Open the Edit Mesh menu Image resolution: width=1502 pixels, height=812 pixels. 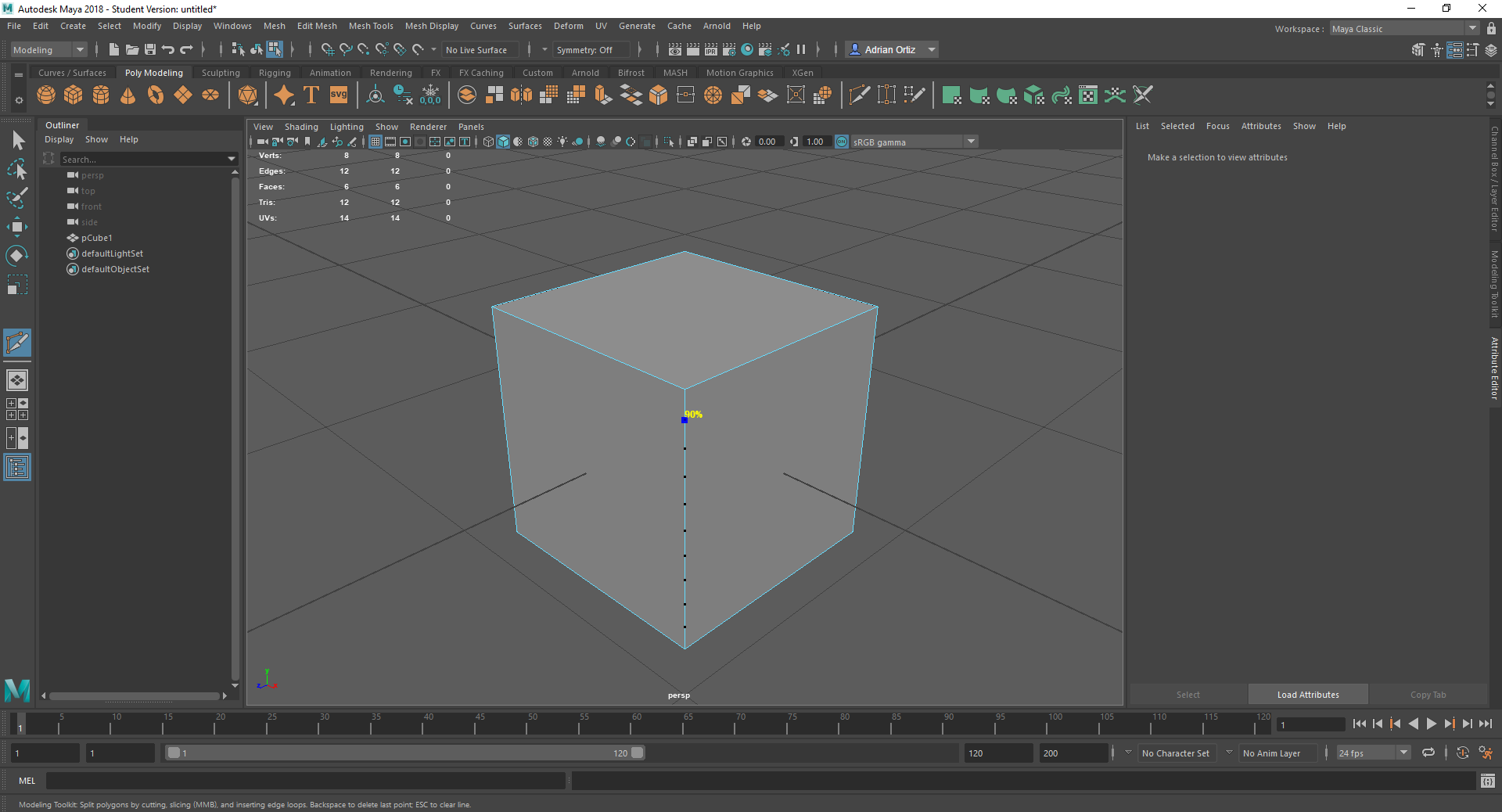pos(317,26)
